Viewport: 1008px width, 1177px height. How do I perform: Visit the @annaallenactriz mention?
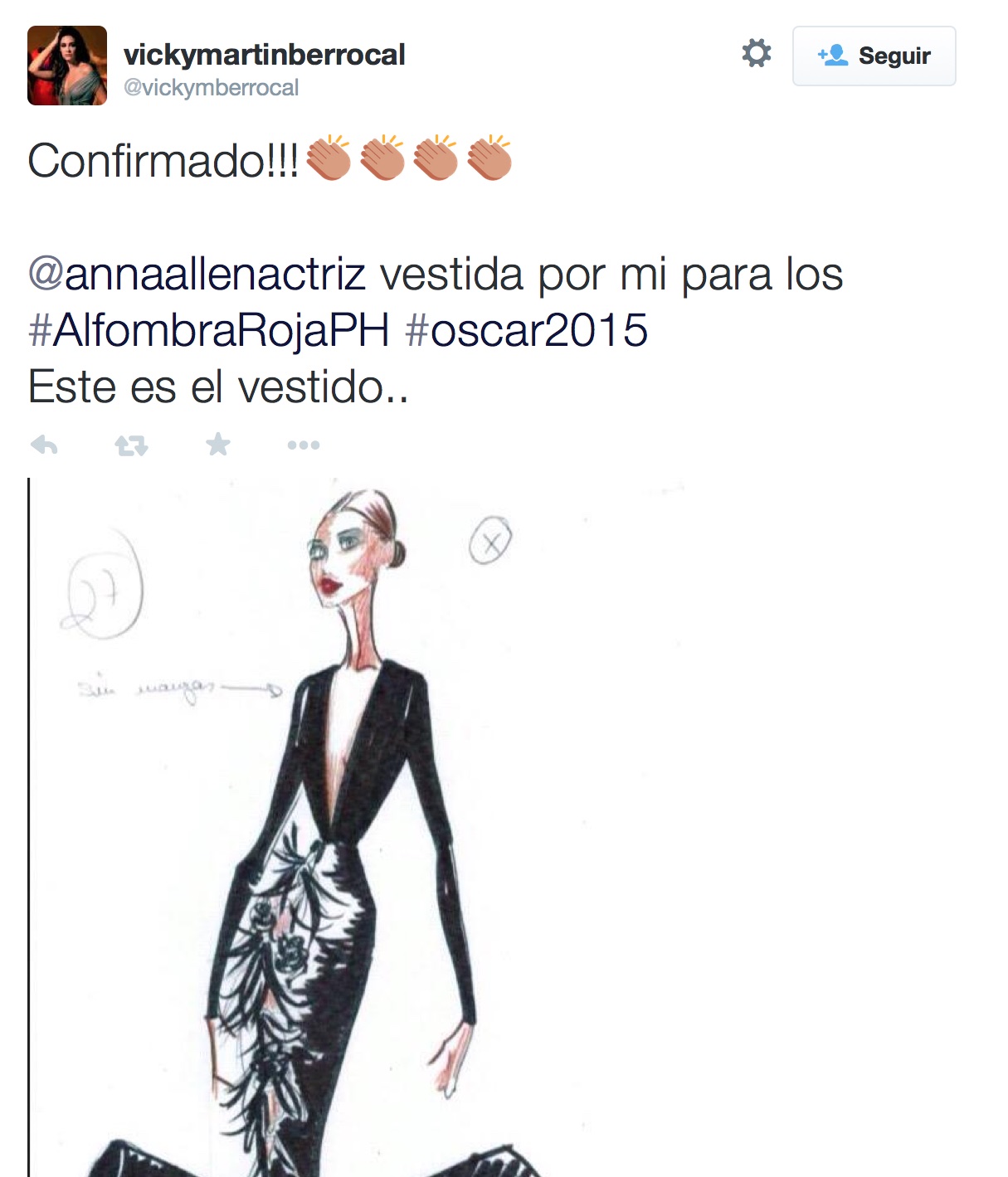pyautogui.click(x=197, y=275)
